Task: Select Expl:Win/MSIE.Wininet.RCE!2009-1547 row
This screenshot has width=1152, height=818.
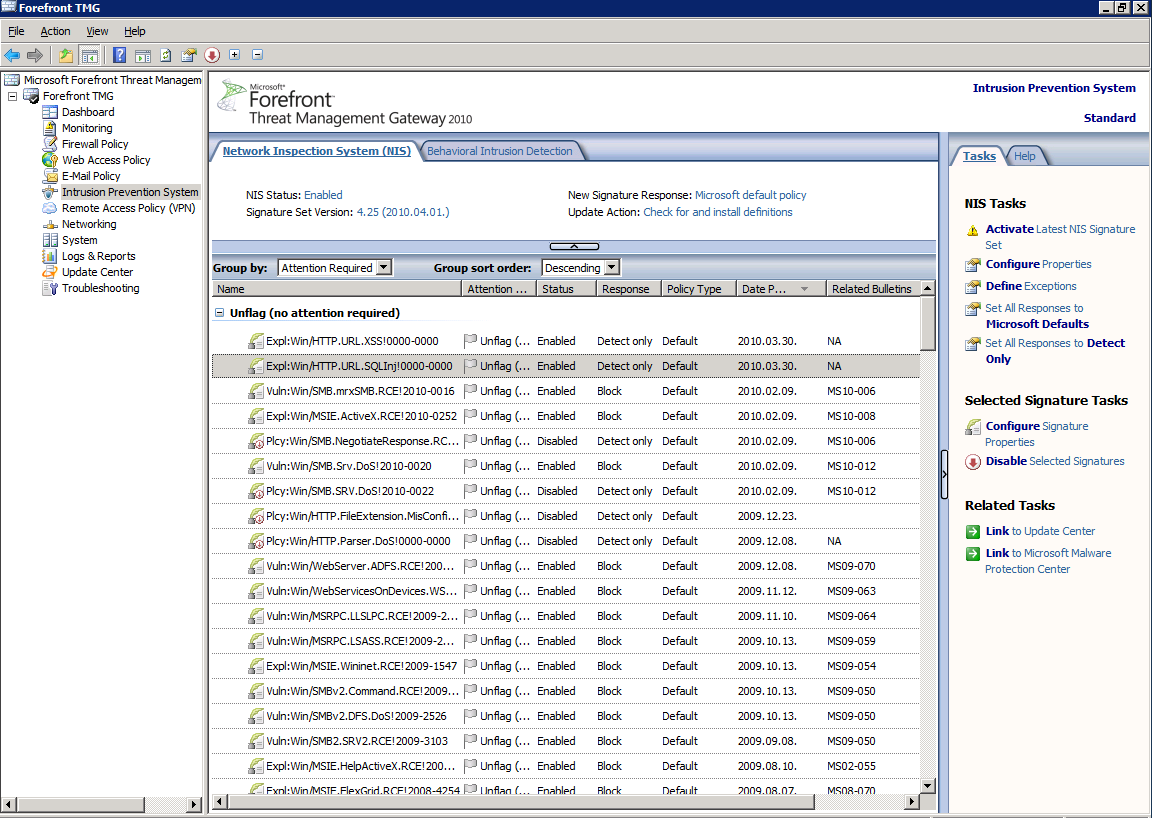Action: coord(565,666)
